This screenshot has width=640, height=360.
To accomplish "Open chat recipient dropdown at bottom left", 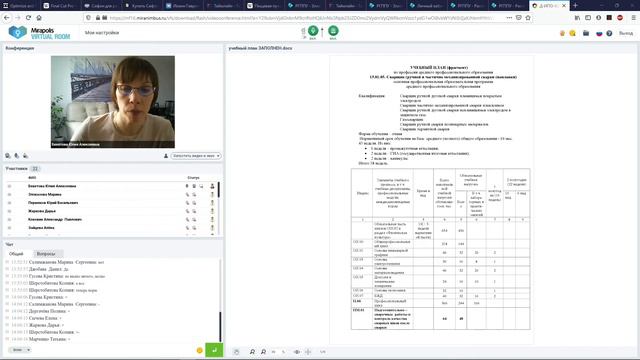I will [20, 350].
